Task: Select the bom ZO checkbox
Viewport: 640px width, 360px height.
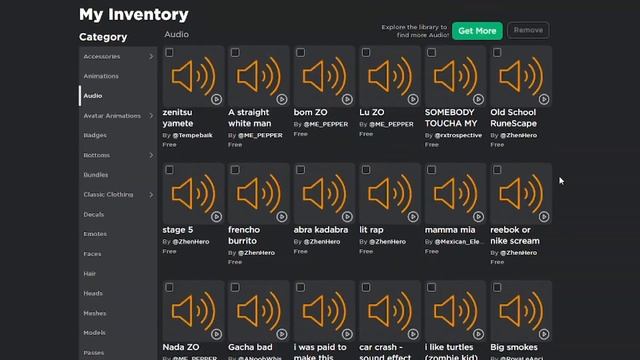Action: (x=300, y=52)
